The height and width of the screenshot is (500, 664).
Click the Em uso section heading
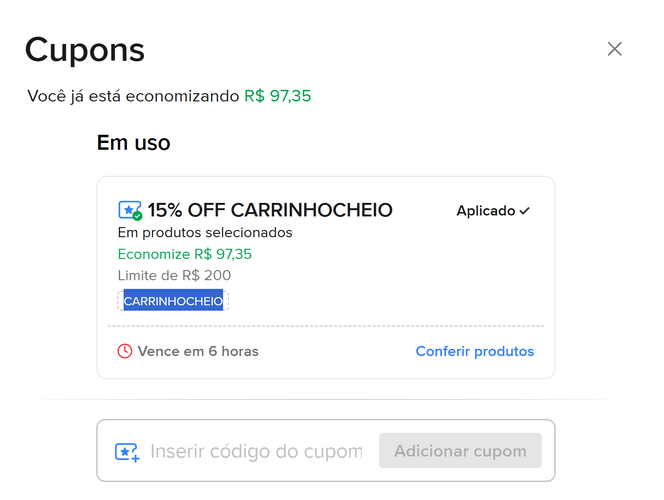click(133, 143)
